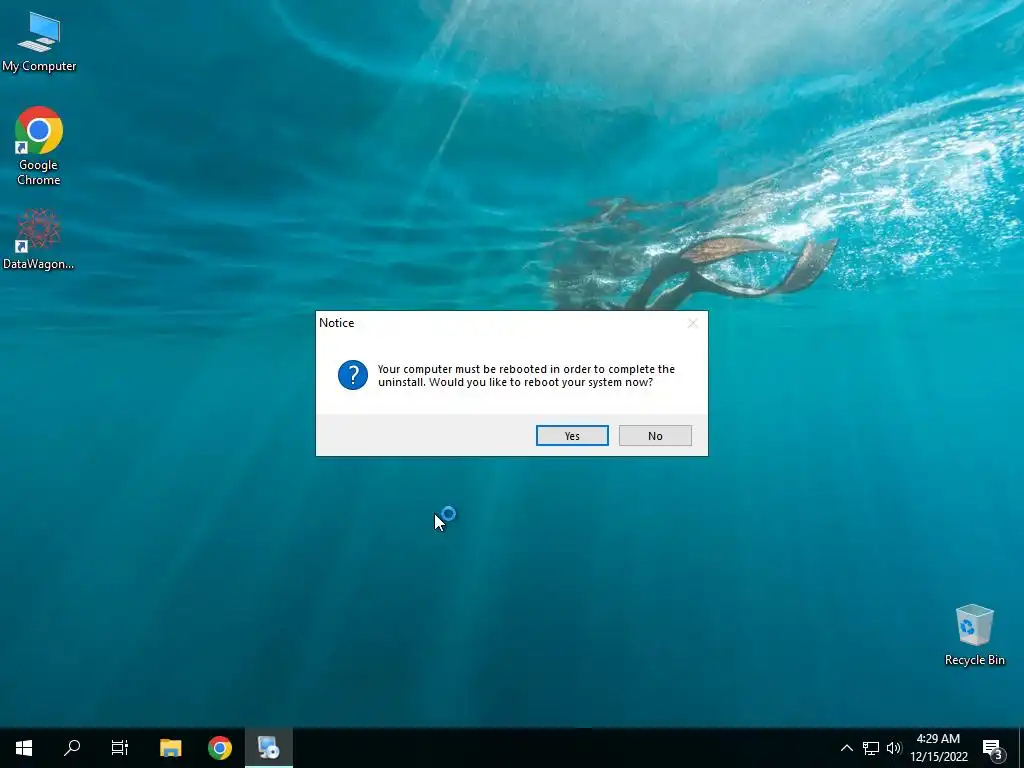
Task: Decline reboot with the No button
Action: 655,436
